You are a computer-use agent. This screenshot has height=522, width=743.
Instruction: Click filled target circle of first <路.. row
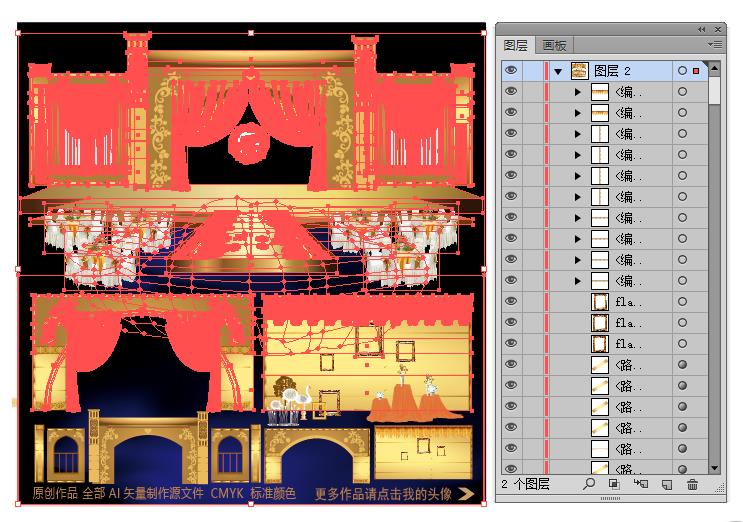point(682,364)
